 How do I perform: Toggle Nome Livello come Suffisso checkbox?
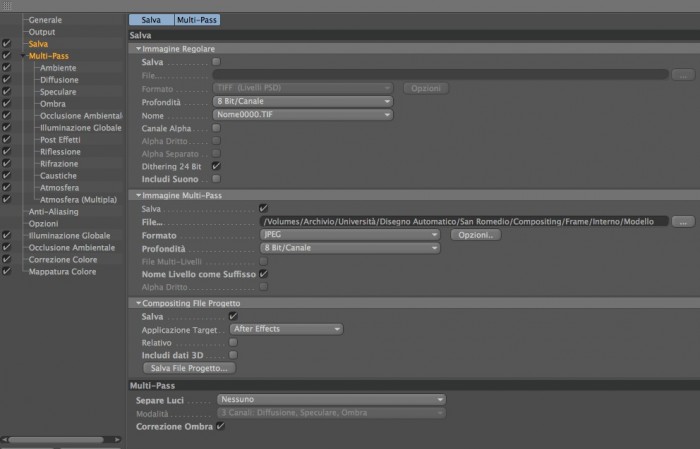coord(263,274)
